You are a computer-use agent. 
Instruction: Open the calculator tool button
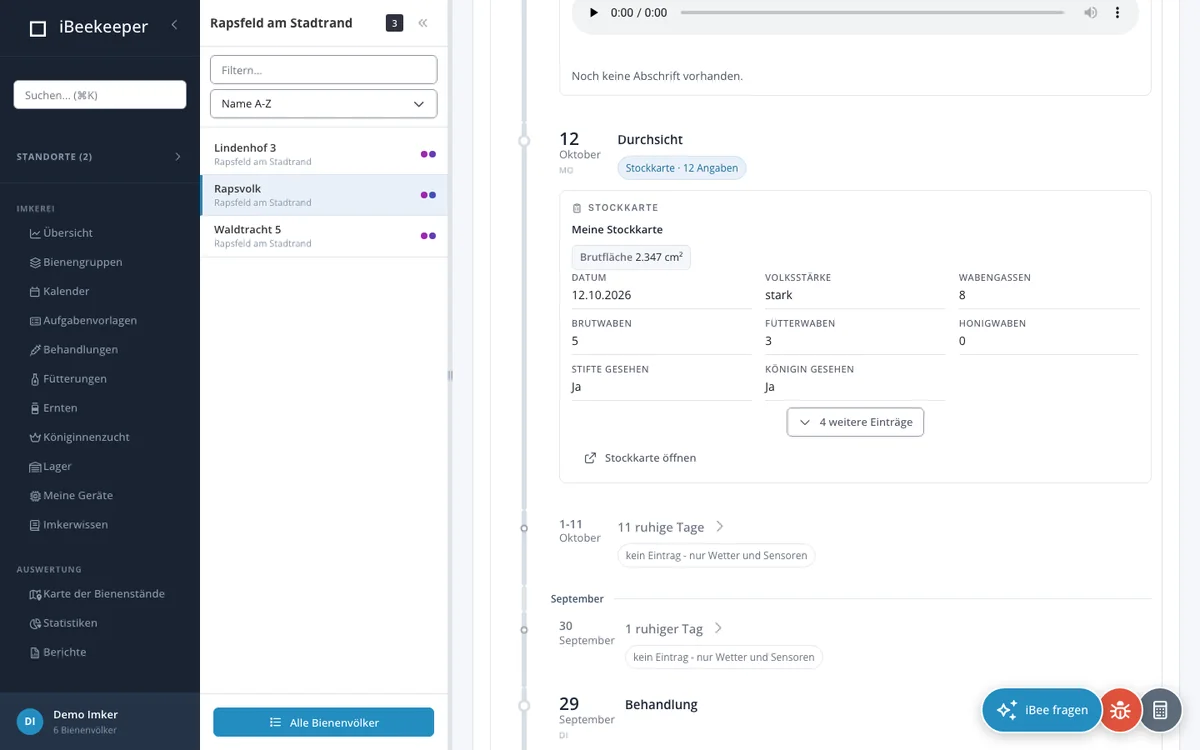pos(1160,710)
